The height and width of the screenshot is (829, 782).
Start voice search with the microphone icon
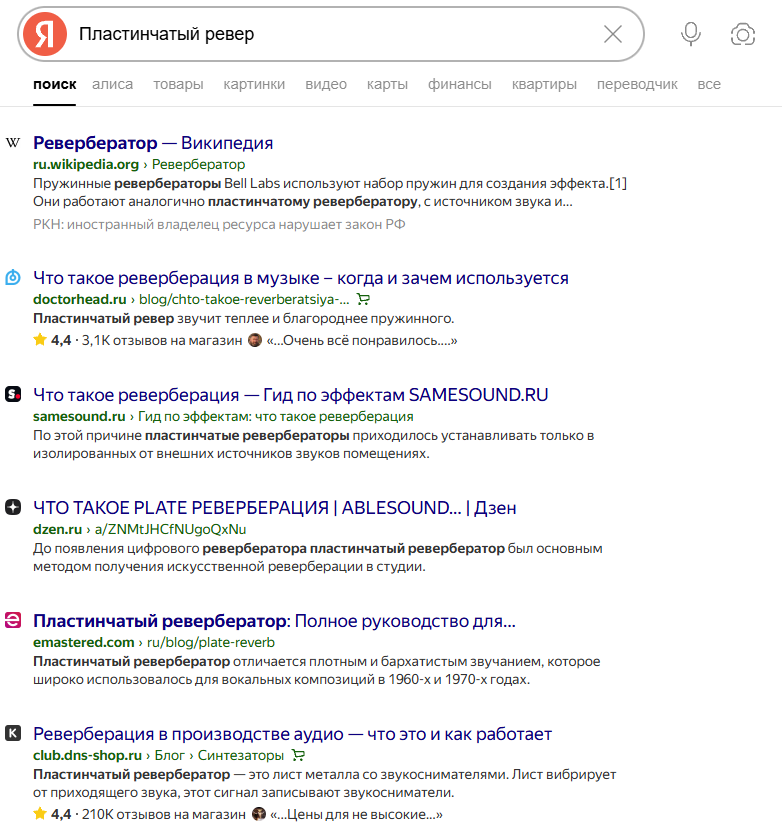tap(691, 34)
